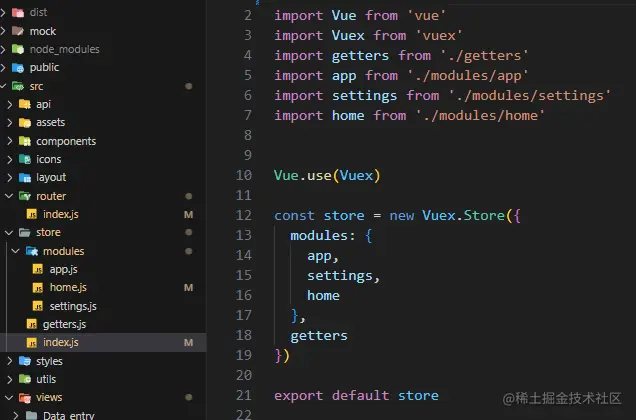The image size is (636, 420).
Task: Click the views folder icon
Action: click(x=25, y=397)
